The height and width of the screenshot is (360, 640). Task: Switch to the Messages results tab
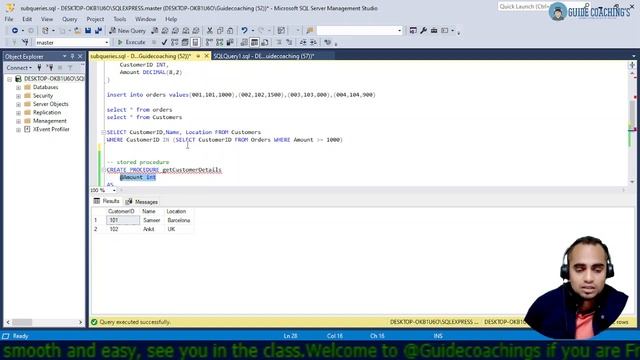(x=142, y=202)
